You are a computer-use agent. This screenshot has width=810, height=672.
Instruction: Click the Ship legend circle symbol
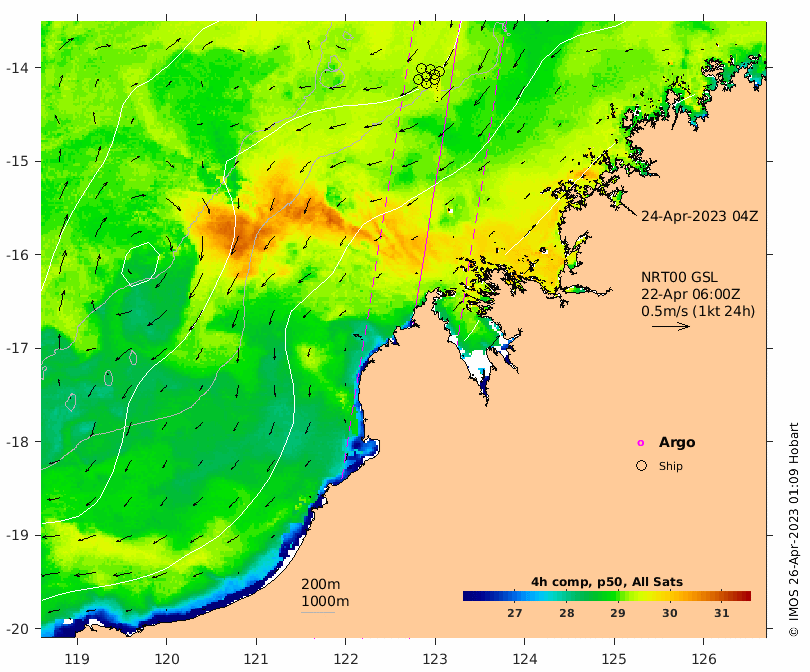tap(642, 466)
